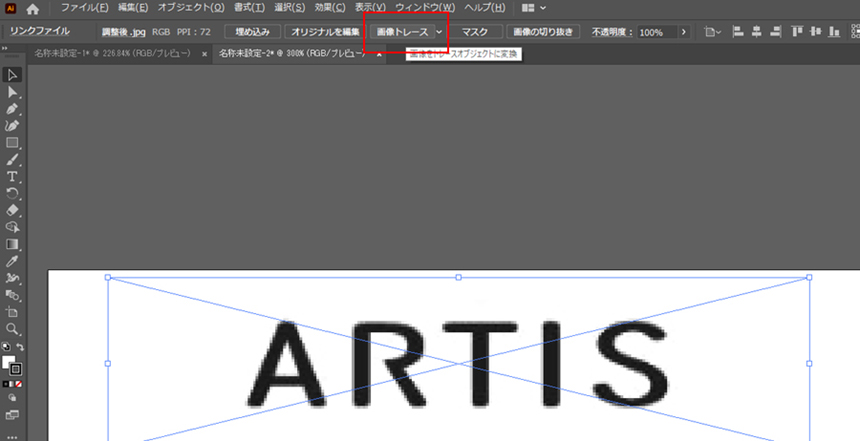This screenshot has height=441, width=860.
Task: Select the Selection tool arrow
Action: pyautogui.click(x=12, y=75)
